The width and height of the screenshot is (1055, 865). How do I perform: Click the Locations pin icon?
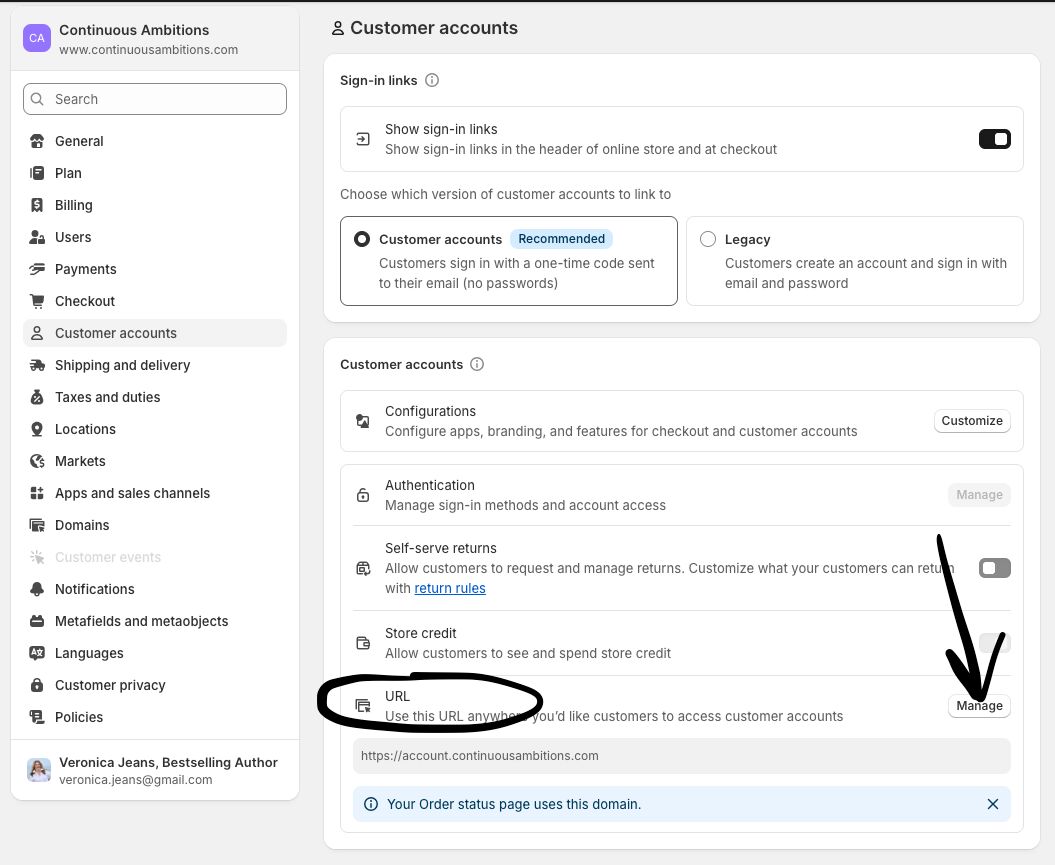click(x=37, y=429)
